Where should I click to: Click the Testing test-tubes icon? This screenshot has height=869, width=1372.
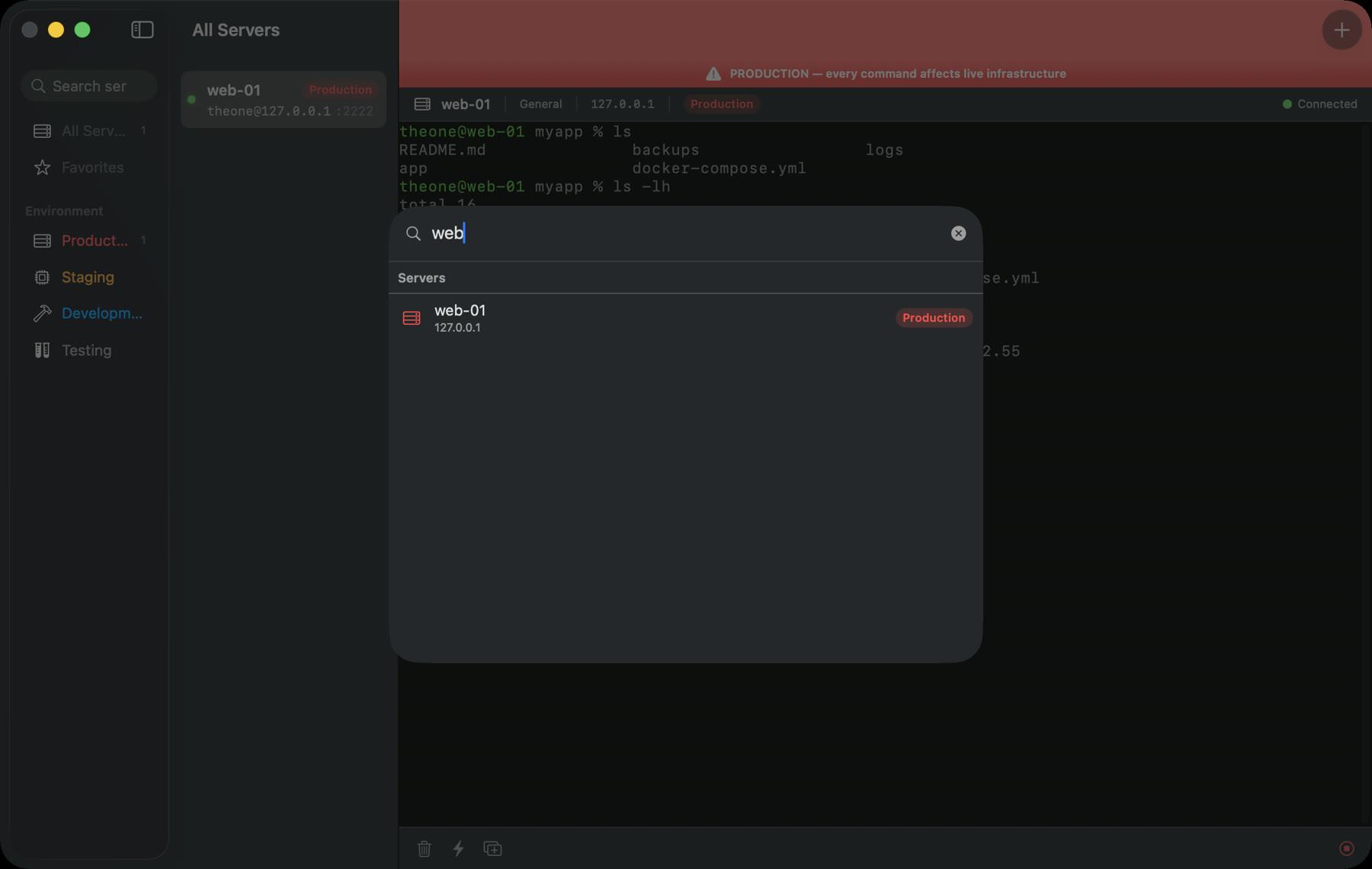(x=43, y=351)
